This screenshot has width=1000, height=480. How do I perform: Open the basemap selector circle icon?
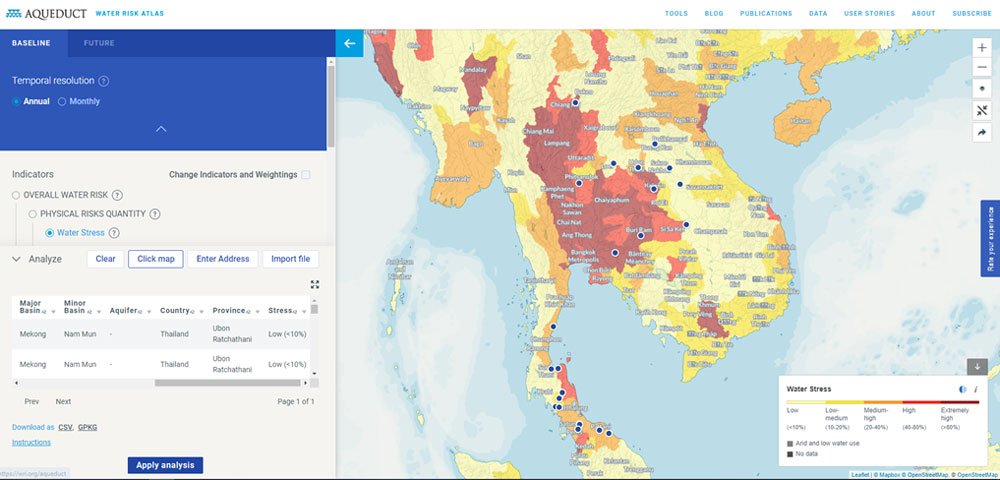(982, 88)
